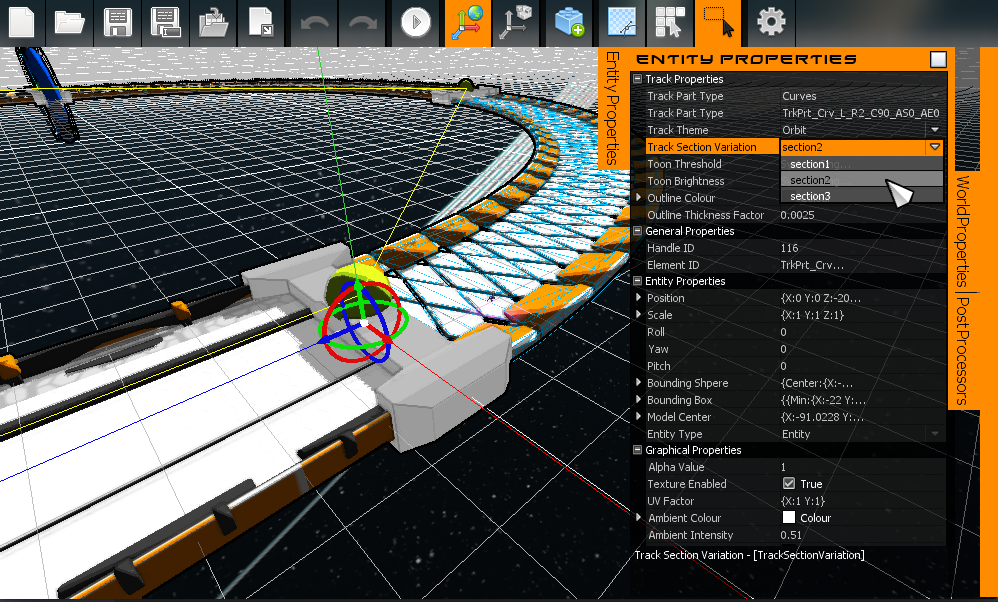Click the Redo arrow icon
Image resolution: width=998 pixels, height=602 pixels.
click(362, 22)
